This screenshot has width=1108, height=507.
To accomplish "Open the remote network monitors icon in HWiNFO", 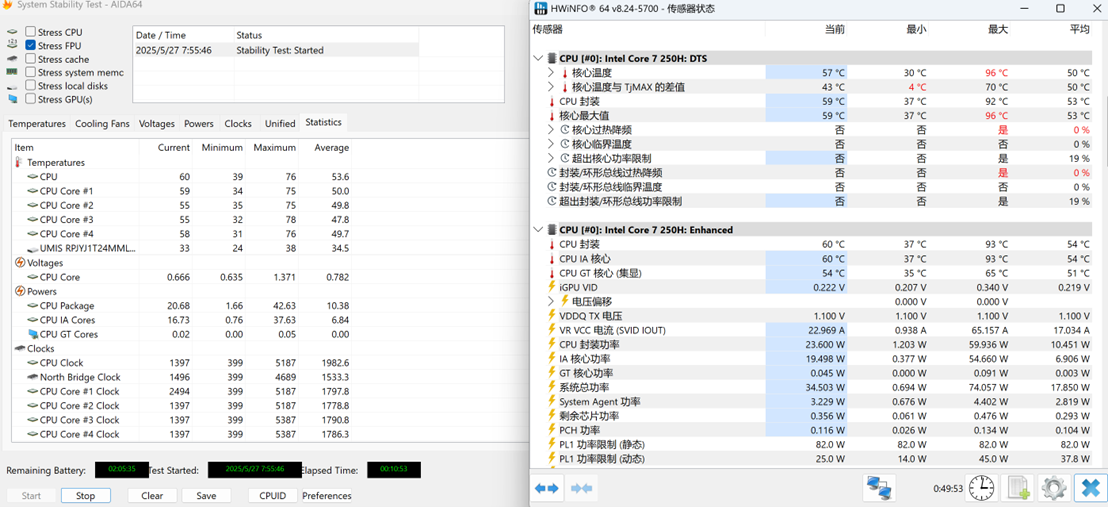I will [x=880, y=488].
